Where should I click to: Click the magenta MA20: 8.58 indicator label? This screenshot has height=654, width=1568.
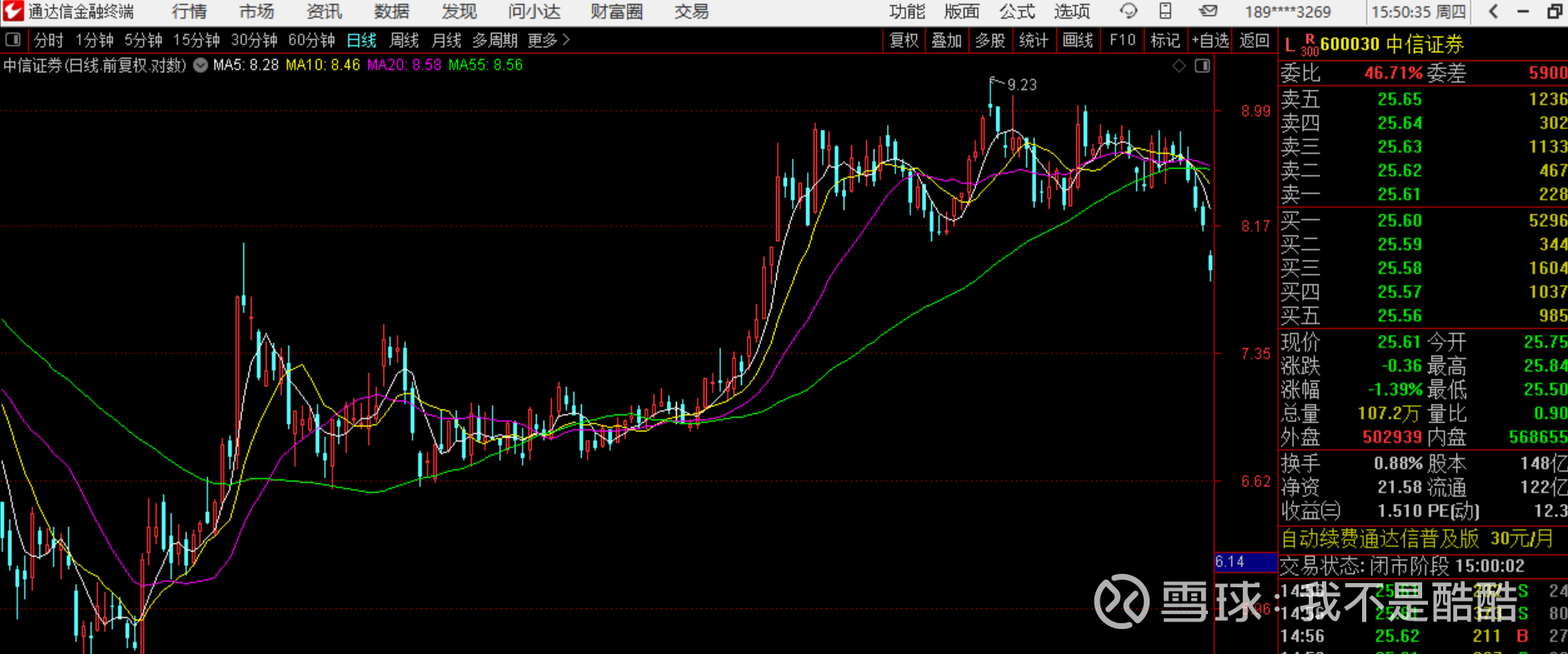click(404, 65)
